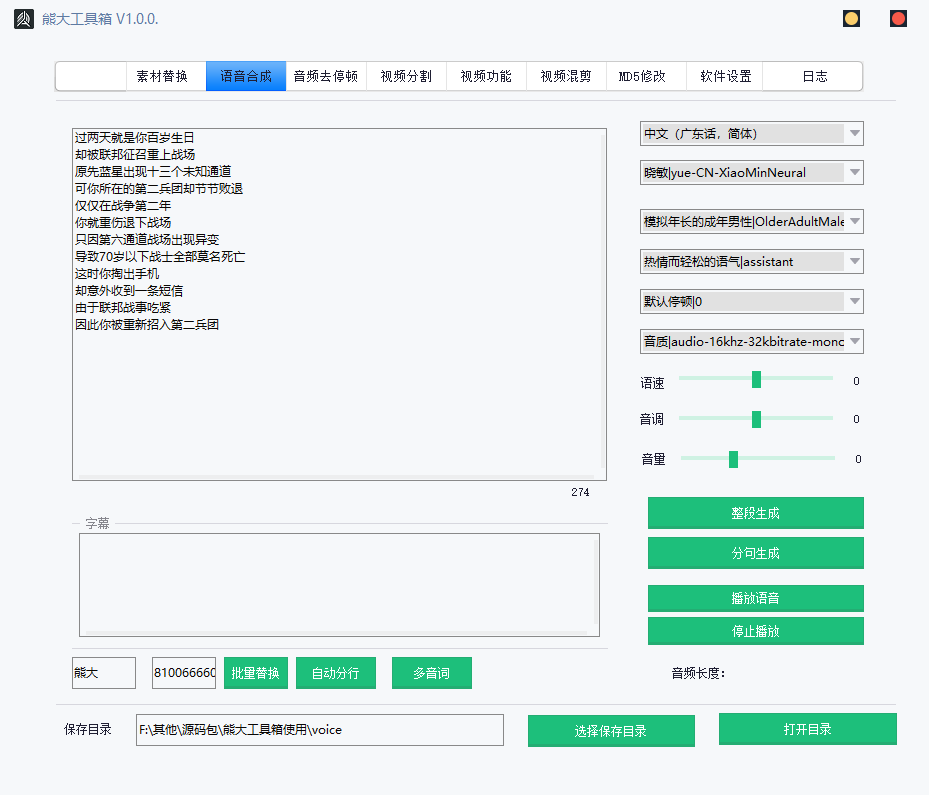This screenshot has width=929, height=795.
Task: Play audio with 播放语音 button
Action: [x=755, y=598]
